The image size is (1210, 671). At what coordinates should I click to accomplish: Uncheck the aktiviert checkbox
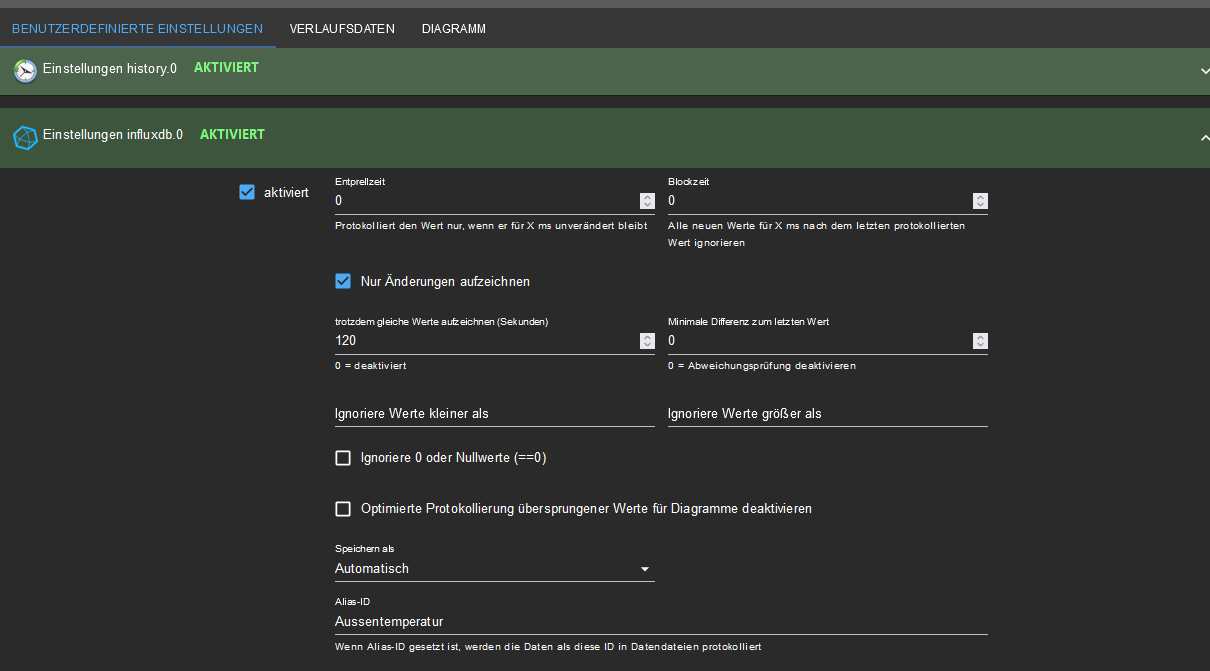(x=247, y=192)
